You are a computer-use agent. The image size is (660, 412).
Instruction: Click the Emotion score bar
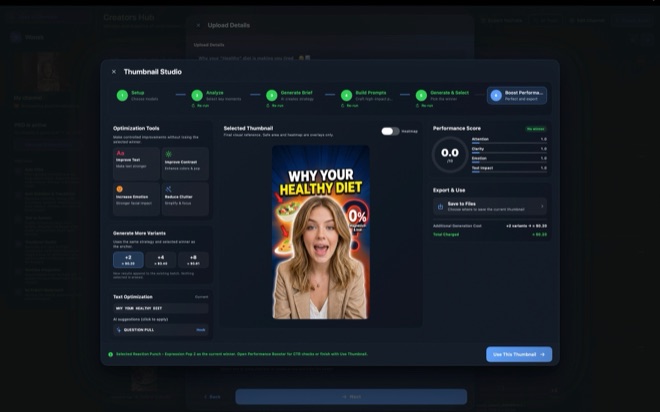509,162
